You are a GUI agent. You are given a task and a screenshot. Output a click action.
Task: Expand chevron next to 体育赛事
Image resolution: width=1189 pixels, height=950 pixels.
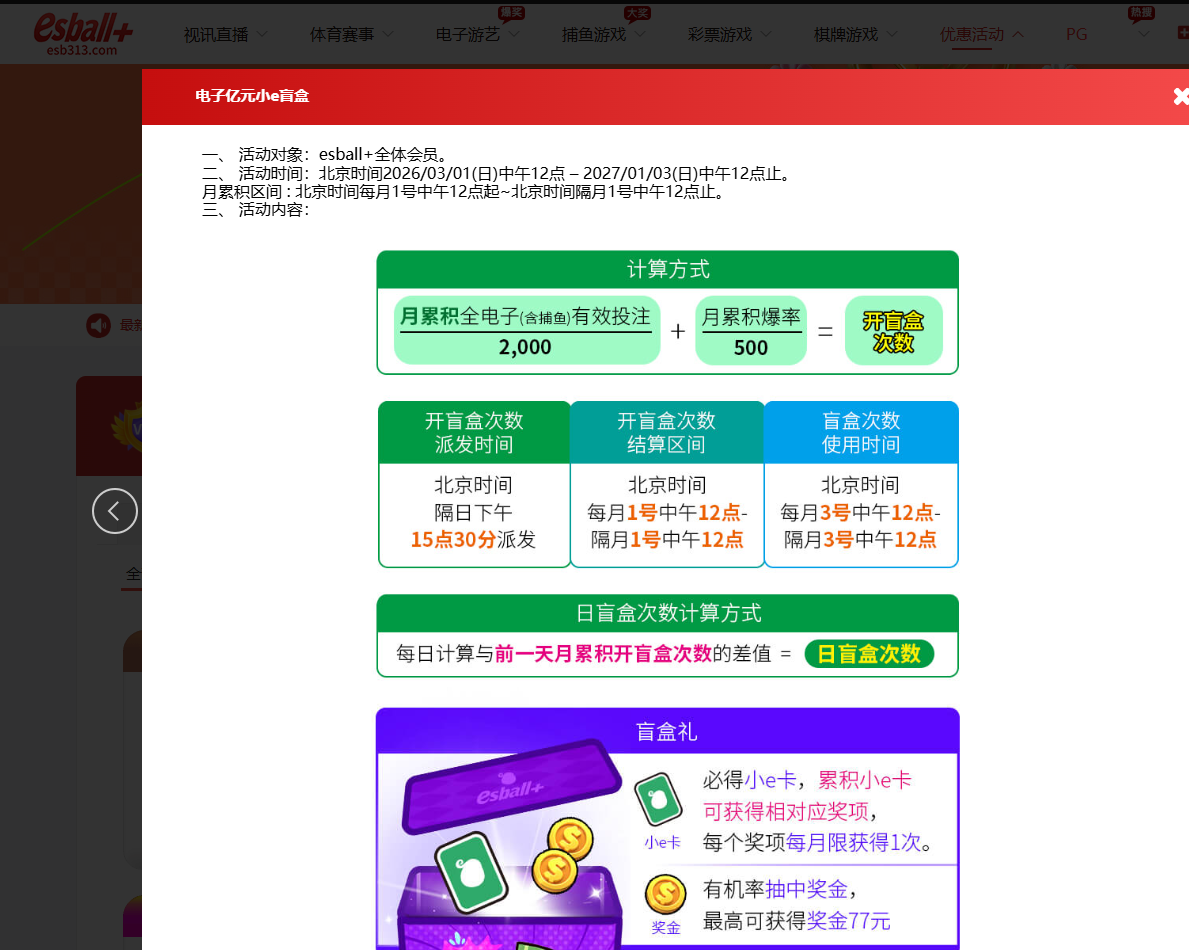click(388, 34)
